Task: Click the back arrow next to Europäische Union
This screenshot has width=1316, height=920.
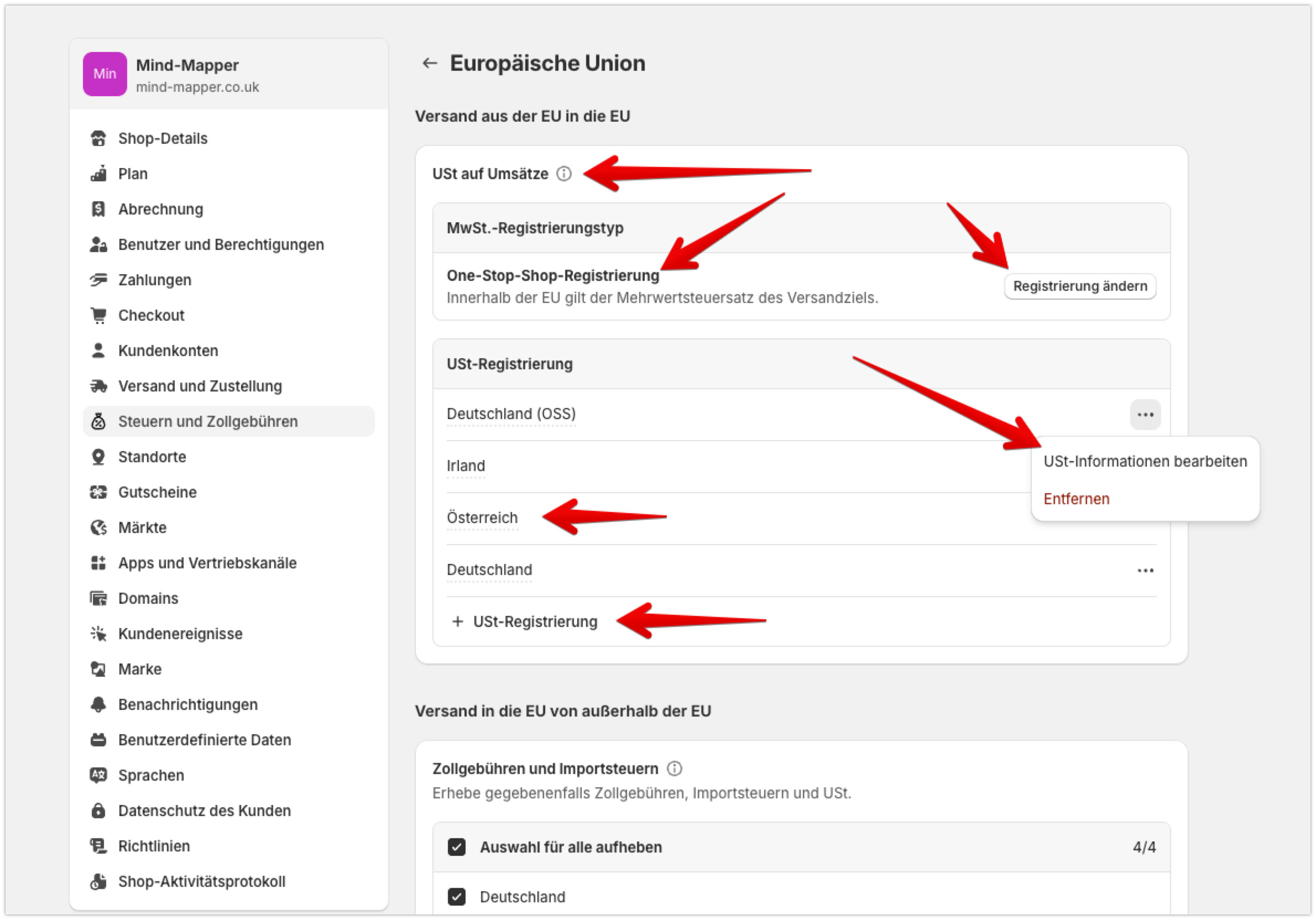Action: (x=429, y=63)
